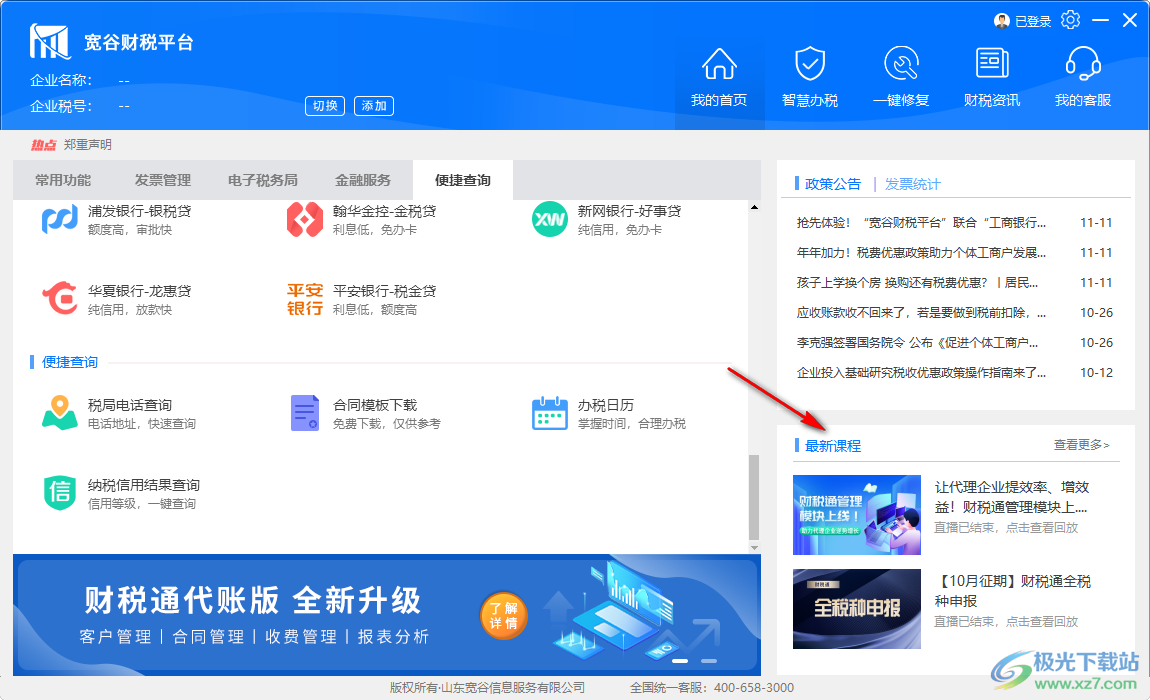This screenshot has width=1150, height=700.
Task: Open 全税种申报 course thumbnail
Action: click(x=857, y=608)
